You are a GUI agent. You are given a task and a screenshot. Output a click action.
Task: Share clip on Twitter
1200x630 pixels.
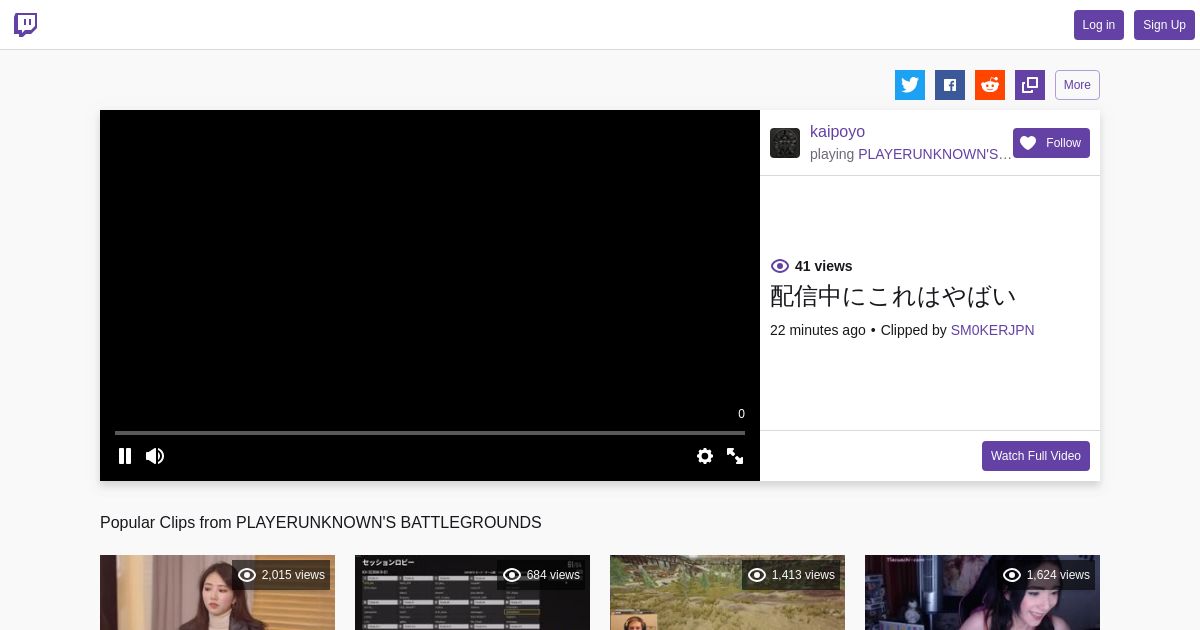910,85
